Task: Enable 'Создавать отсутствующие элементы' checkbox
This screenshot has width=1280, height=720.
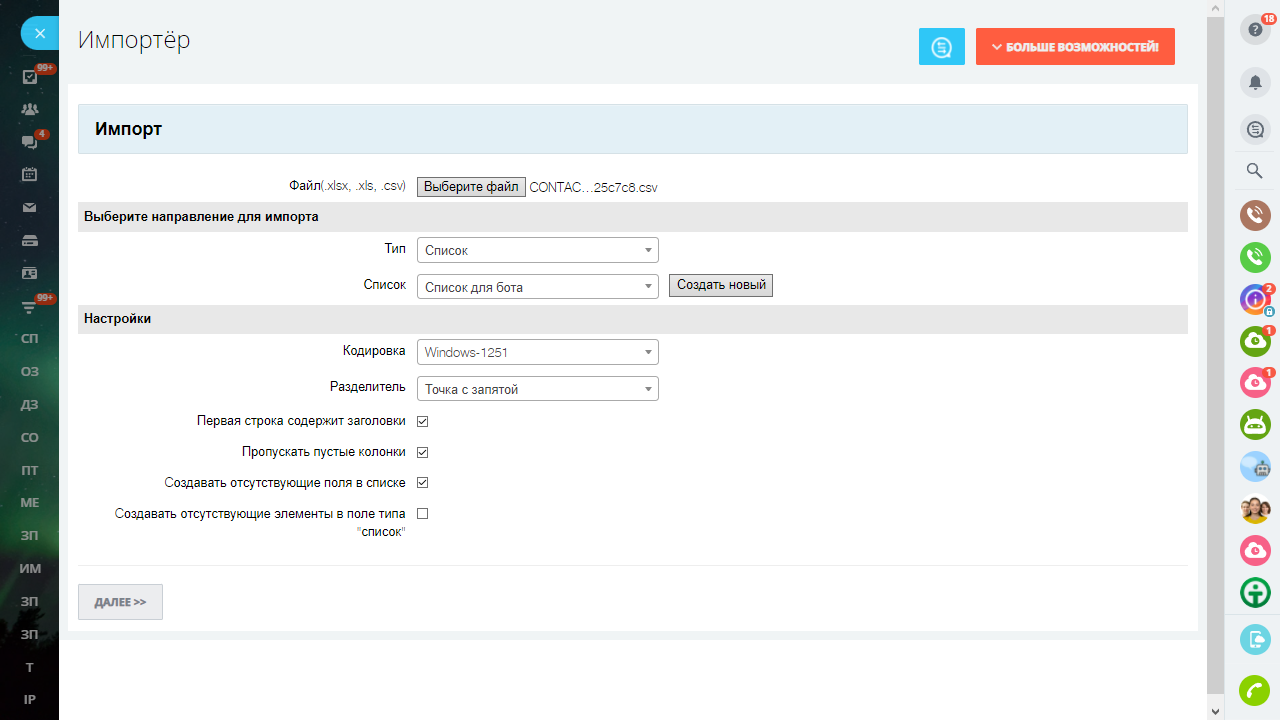Action: coord(422,513)
